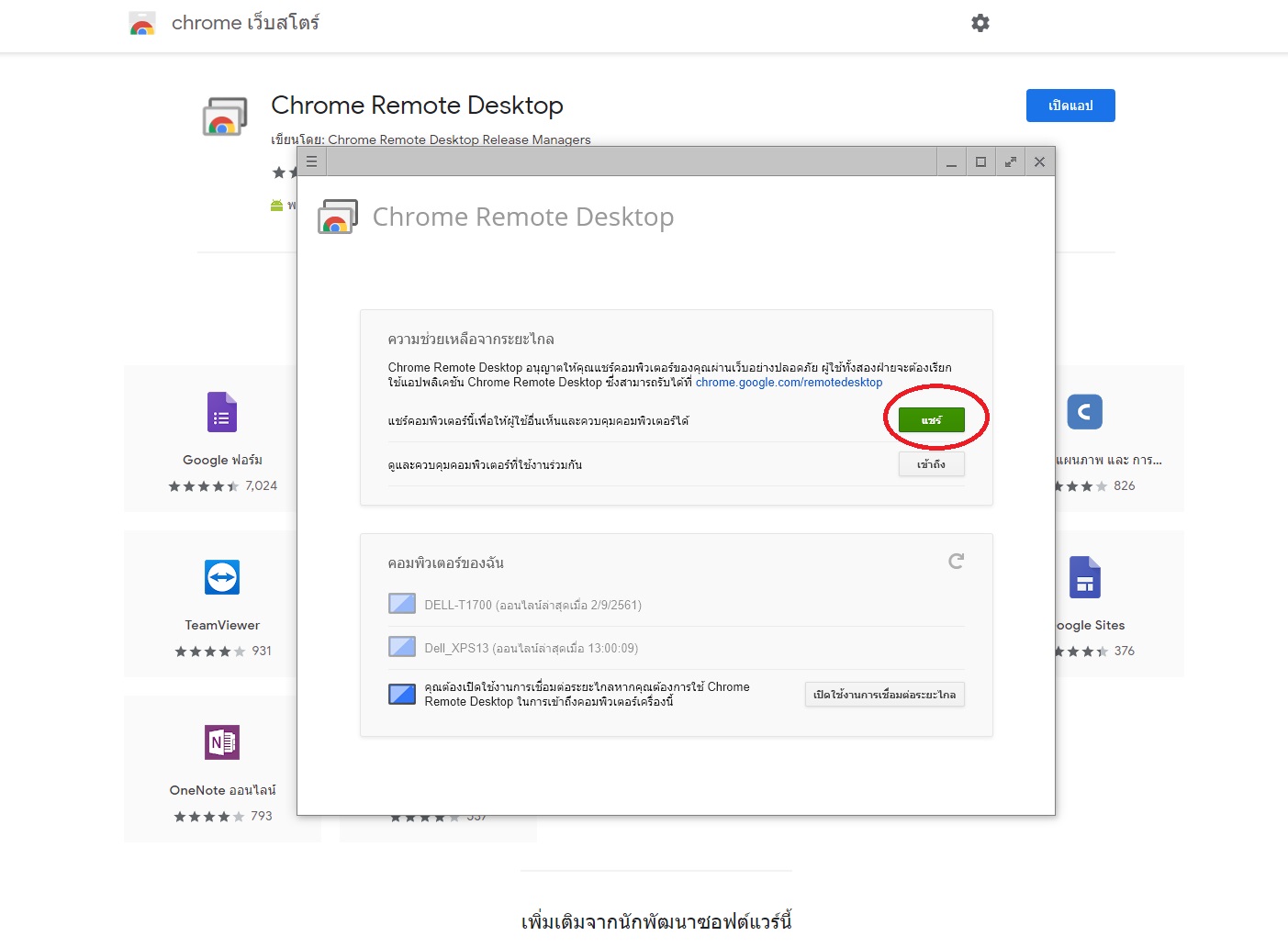1288x947 pixels.
Task: Maximize the Chrome Remote Desktop window
Action: pyautogui.click(x=980, y=162)
